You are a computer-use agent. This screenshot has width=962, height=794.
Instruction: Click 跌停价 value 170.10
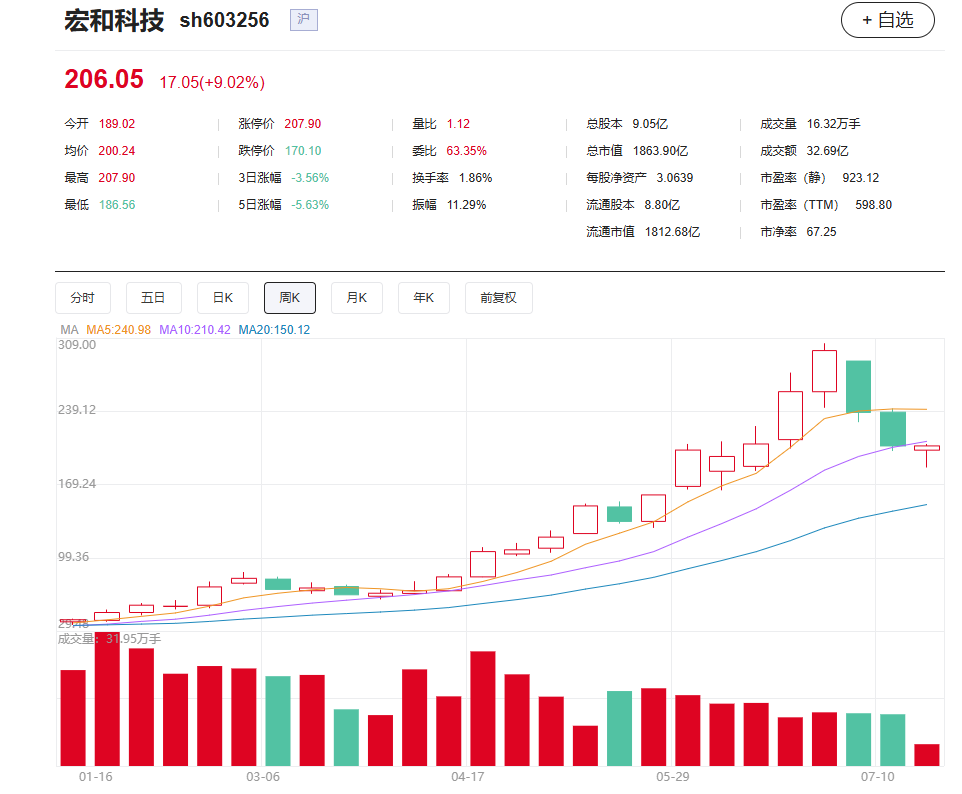click(x=303, y=151)
